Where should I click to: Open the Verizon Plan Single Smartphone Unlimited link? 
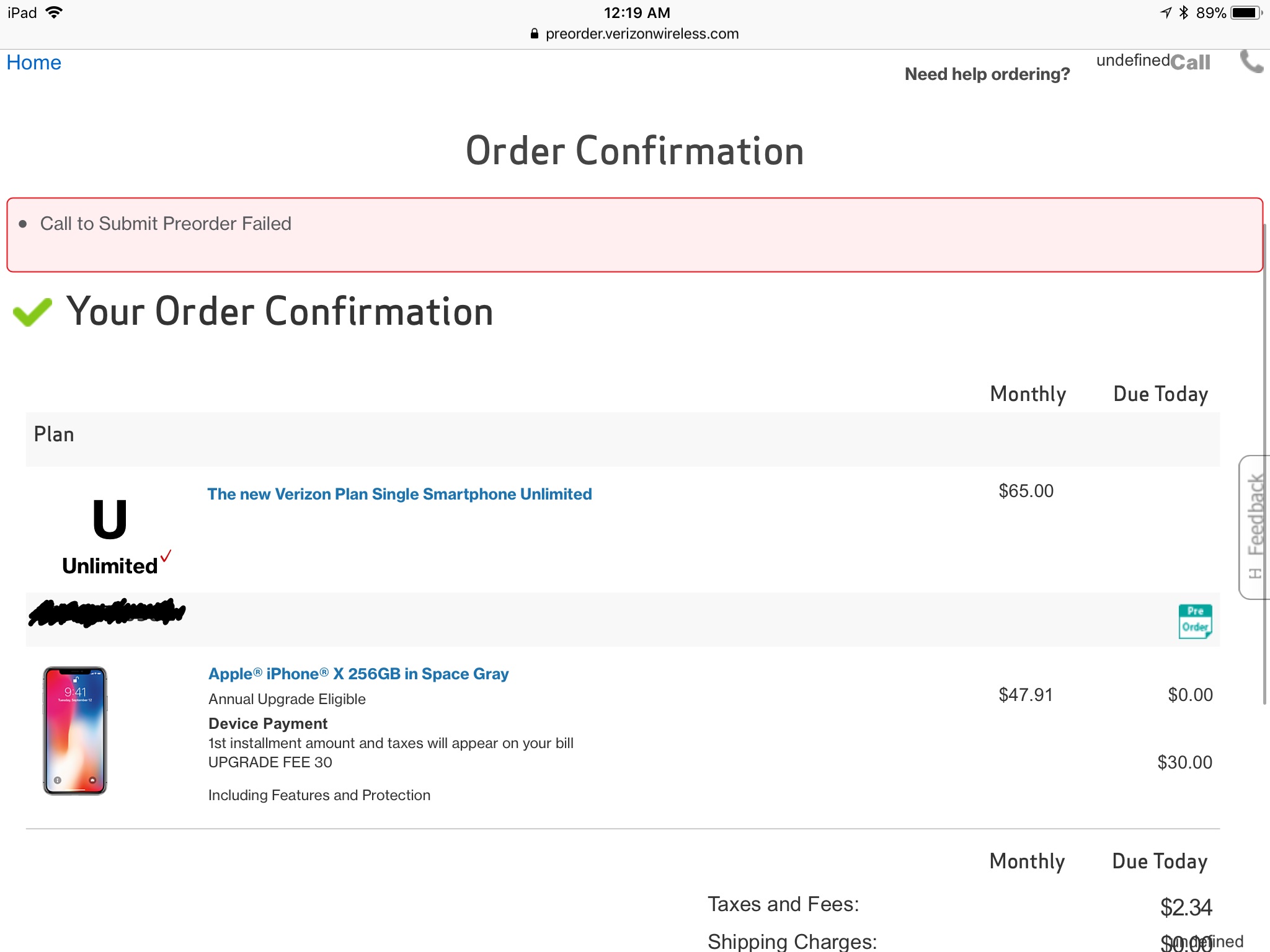click(399, 494)
